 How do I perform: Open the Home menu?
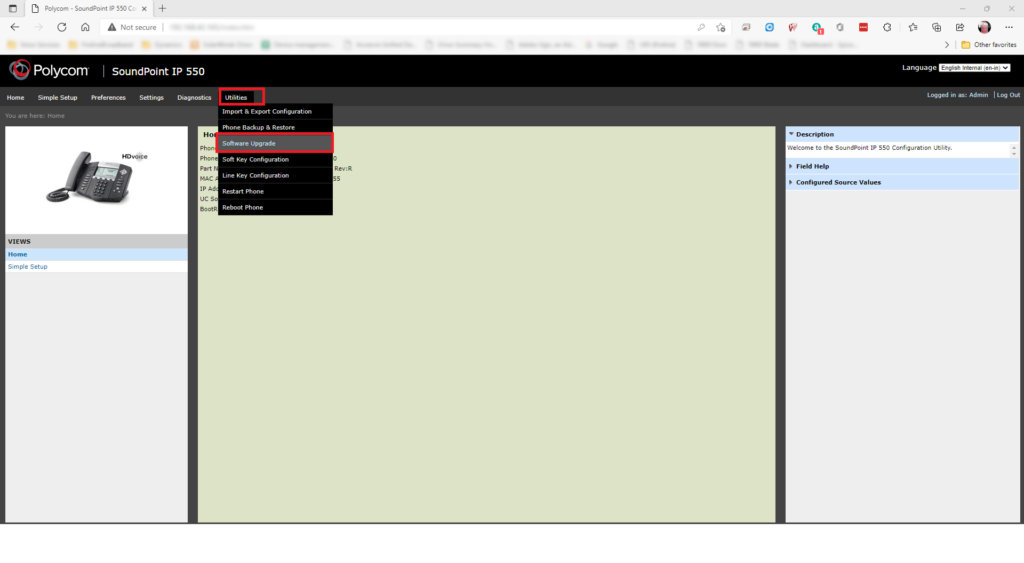tap(15, 97)
